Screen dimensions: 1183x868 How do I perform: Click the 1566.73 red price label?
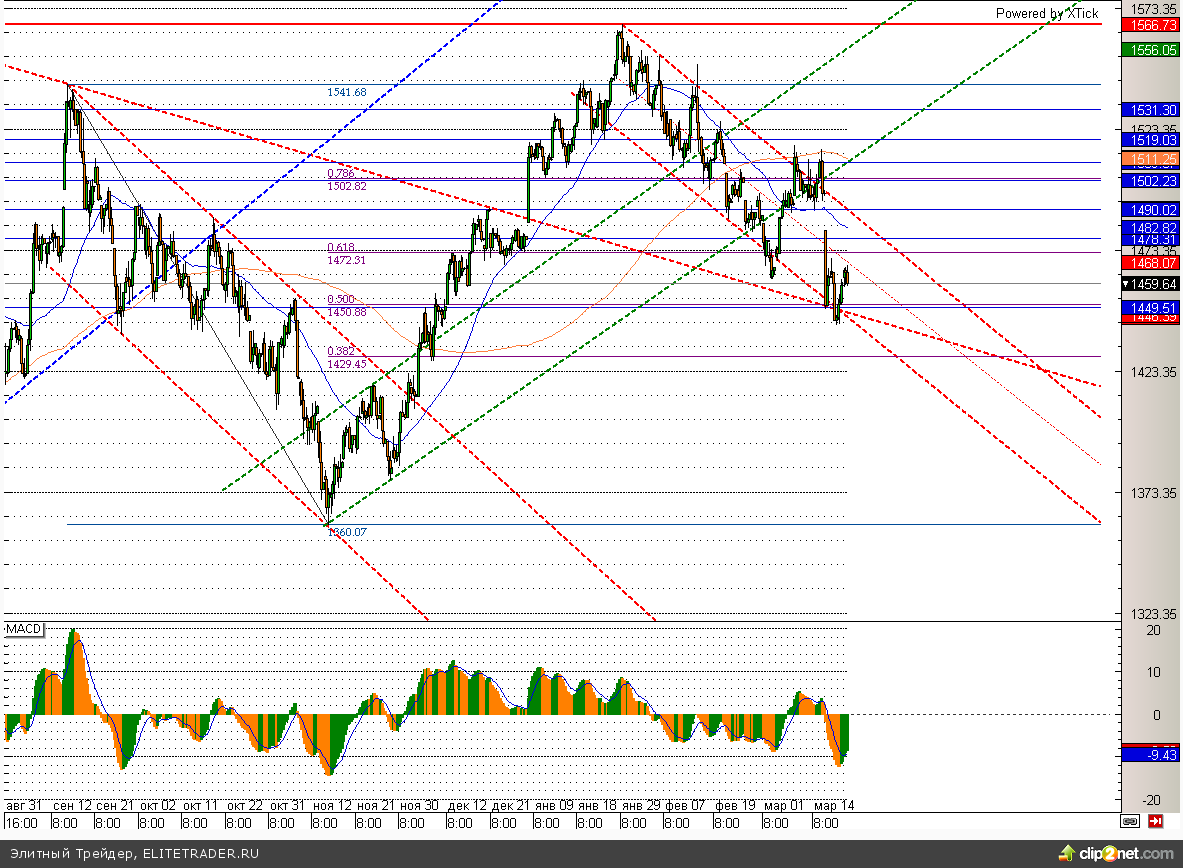click(1150, 25)
